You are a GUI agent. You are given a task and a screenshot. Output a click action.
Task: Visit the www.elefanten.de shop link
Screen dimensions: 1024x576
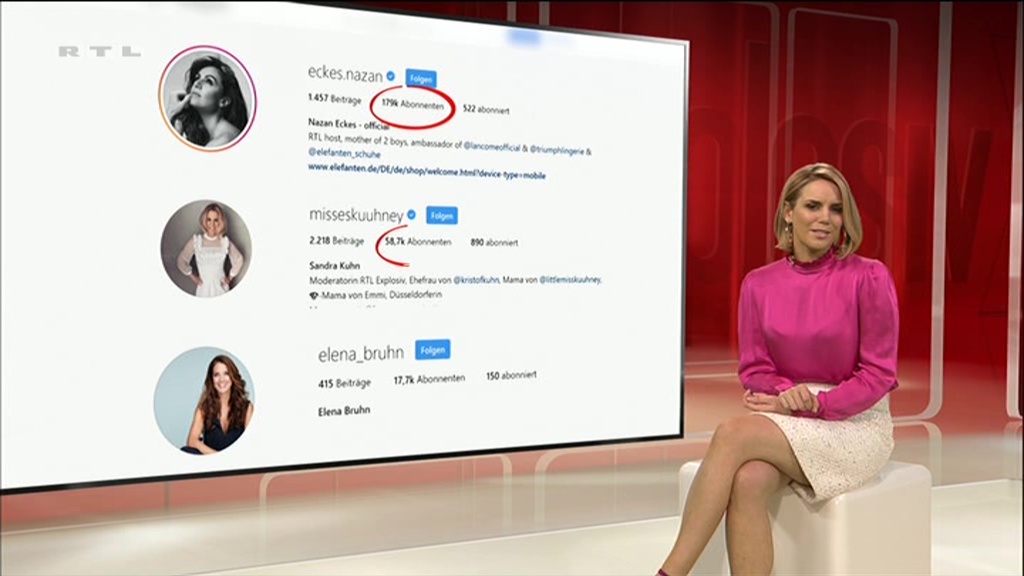click(426, 172)
